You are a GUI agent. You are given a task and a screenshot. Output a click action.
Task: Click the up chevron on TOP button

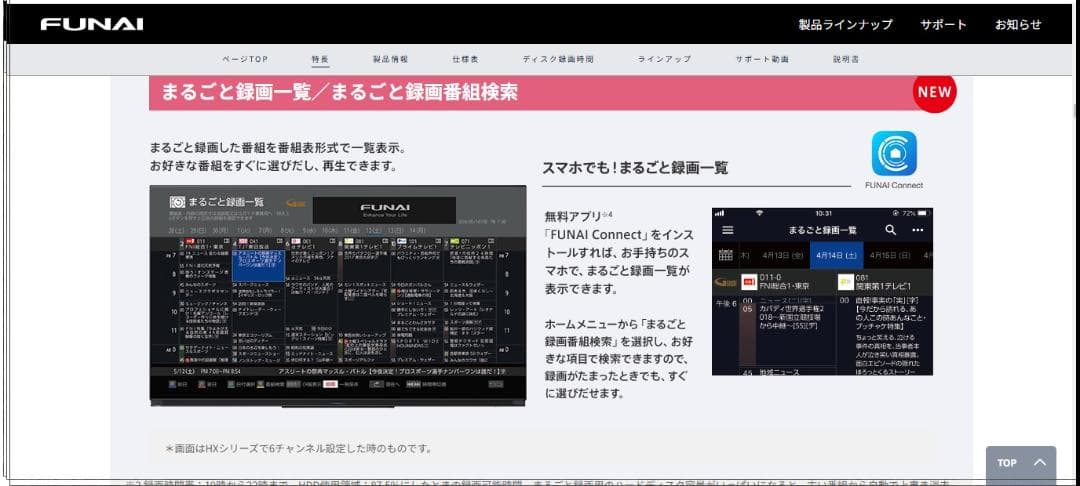coord(1040,463)
